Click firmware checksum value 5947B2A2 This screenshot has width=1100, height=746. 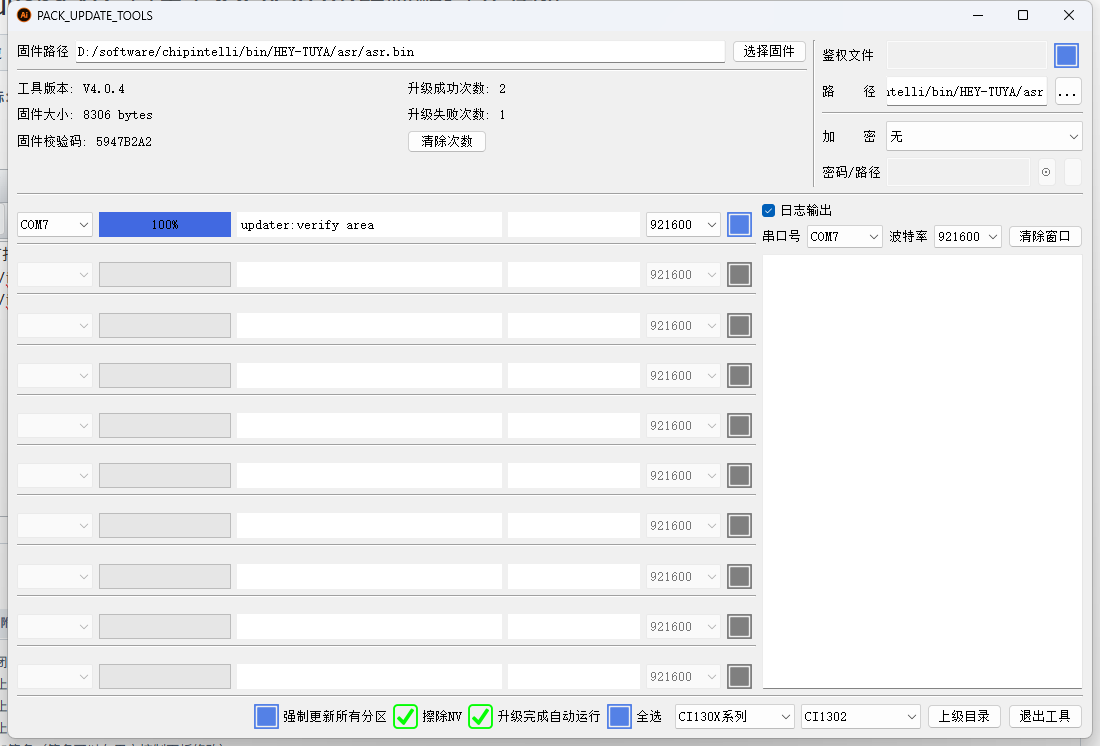[x=123, y=142]
